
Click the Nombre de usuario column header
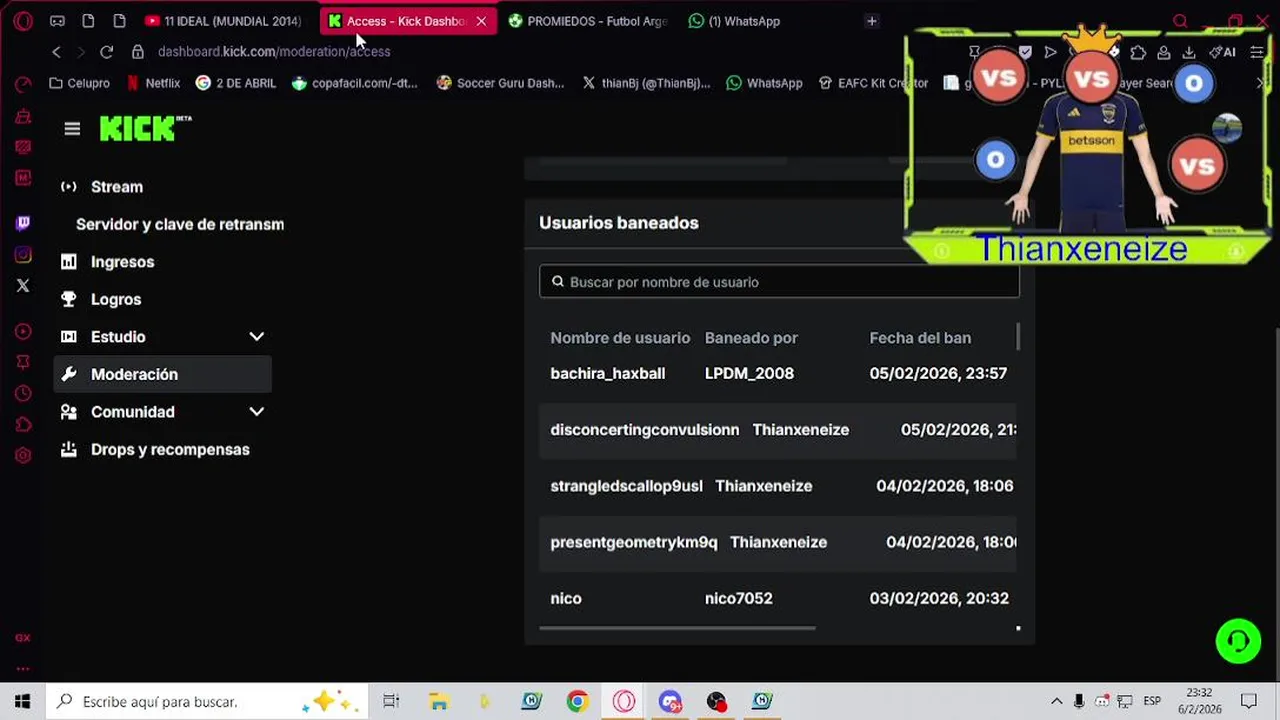620,338
